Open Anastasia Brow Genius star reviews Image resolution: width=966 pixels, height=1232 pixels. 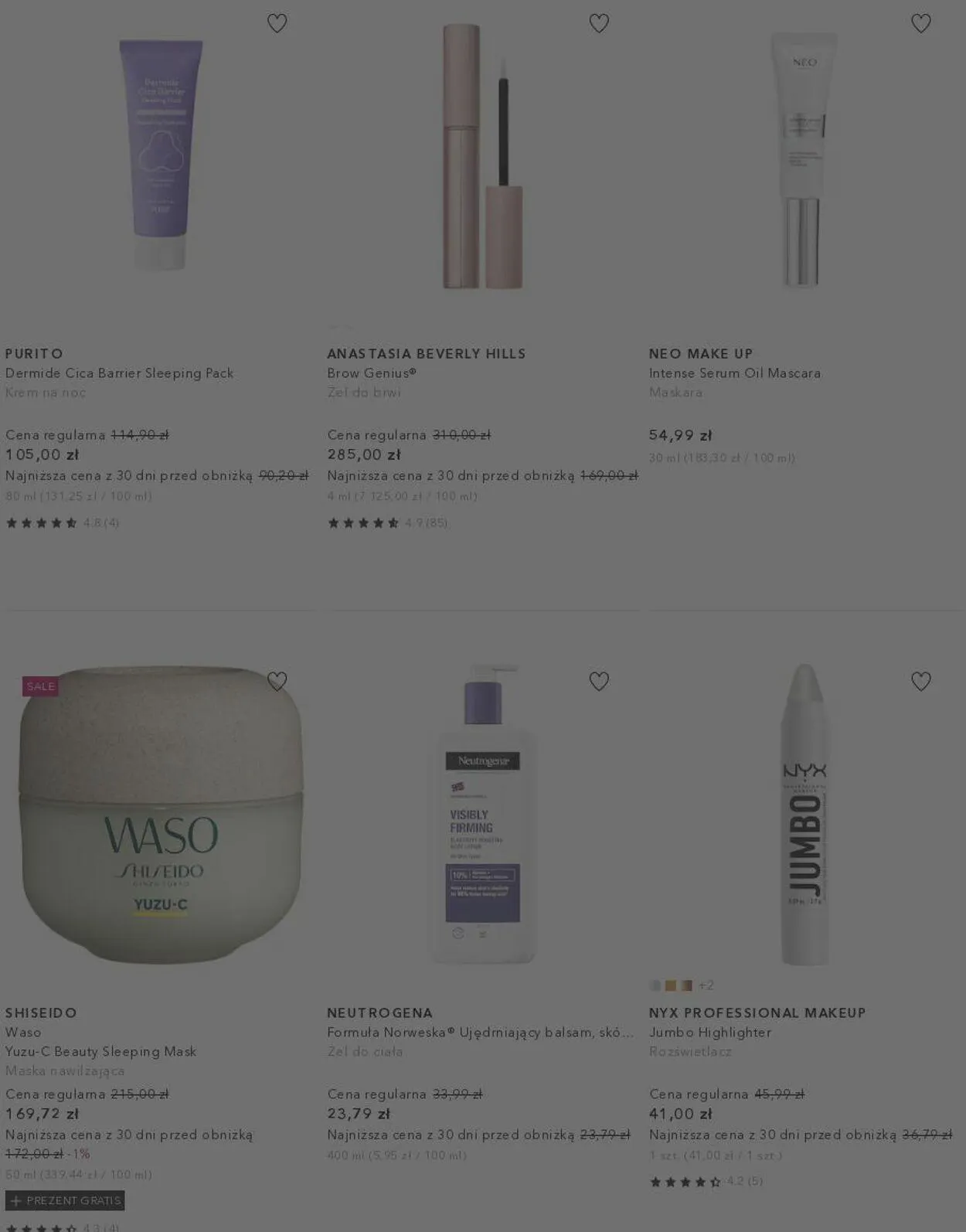387,522
